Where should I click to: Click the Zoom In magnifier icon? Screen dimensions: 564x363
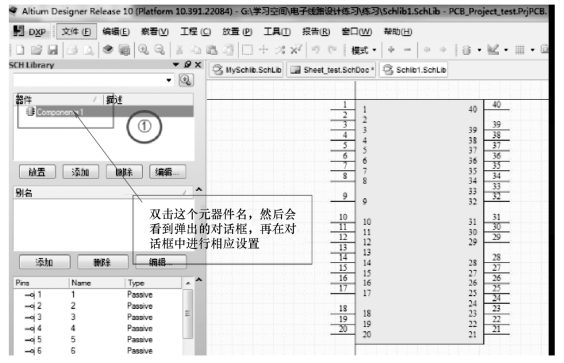144,50
